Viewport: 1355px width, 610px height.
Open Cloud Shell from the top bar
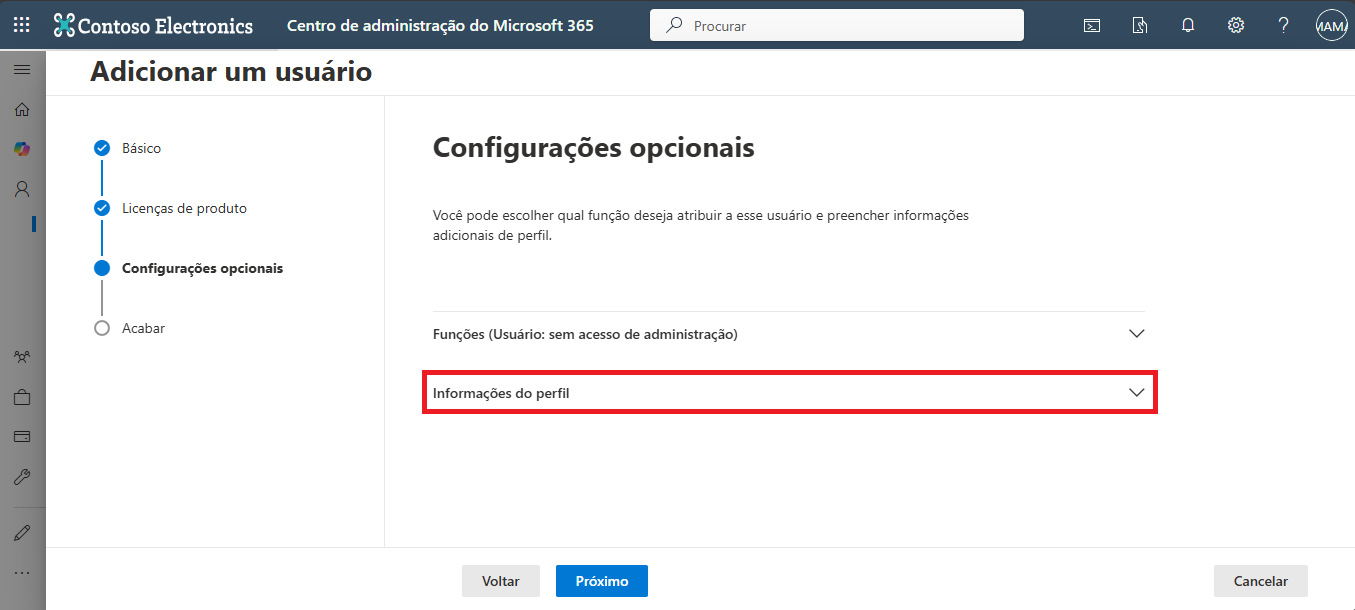[x=1092, y=26]
